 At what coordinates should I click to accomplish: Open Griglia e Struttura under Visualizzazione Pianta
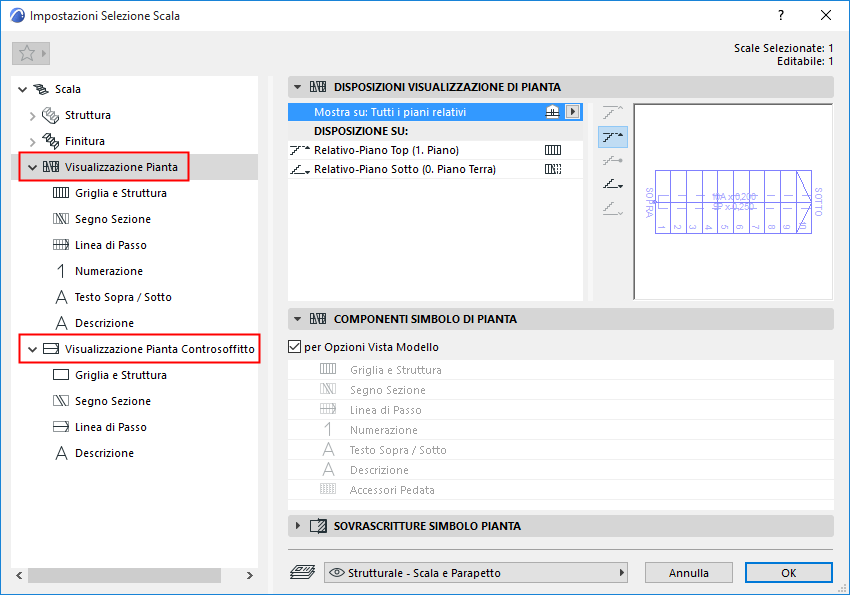click(x=121, y=193)
